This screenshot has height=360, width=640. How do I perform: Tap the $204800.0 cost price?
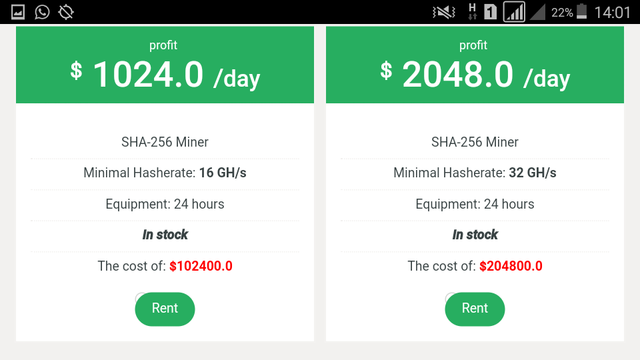coord(511,266)
